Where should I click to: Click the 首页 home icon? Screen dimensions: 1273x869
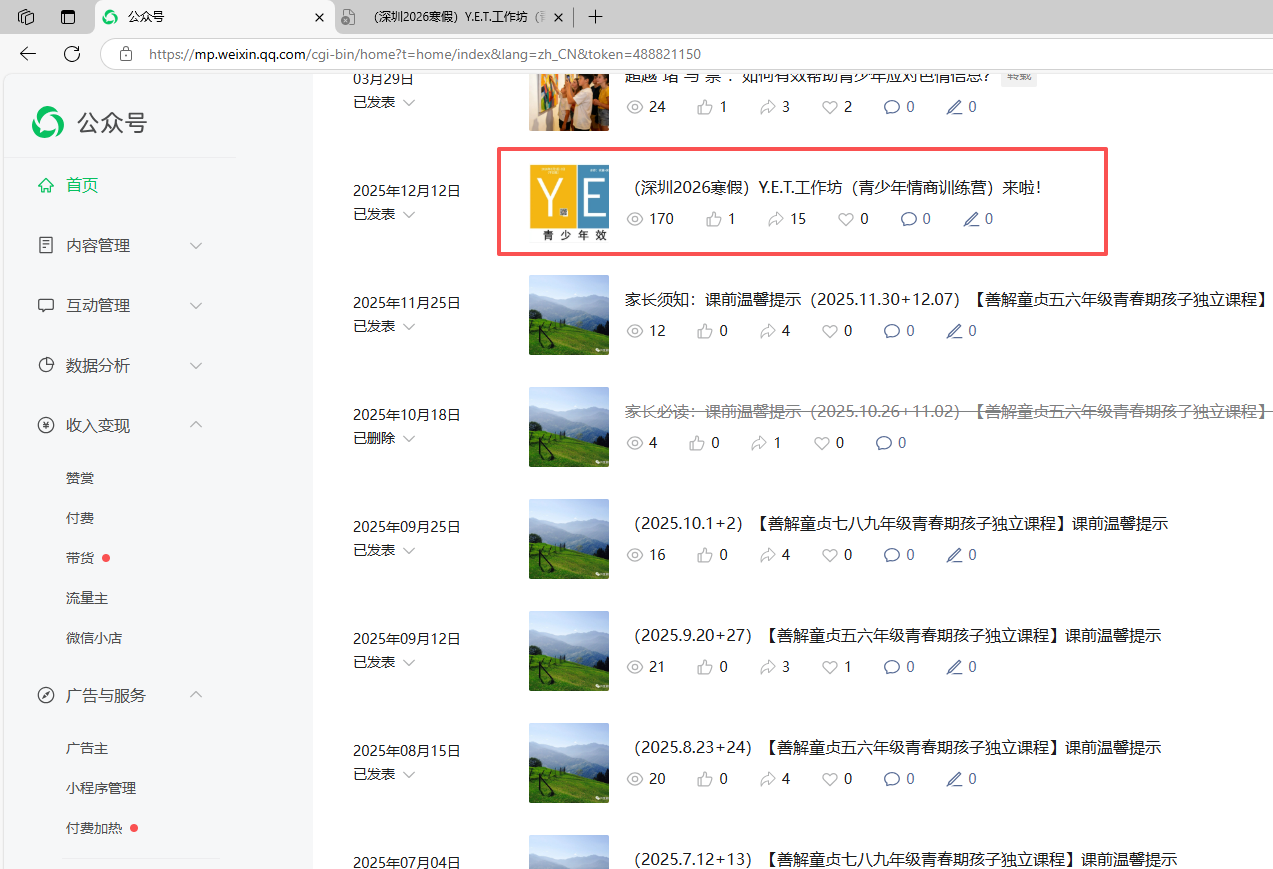tap(45, 185)
